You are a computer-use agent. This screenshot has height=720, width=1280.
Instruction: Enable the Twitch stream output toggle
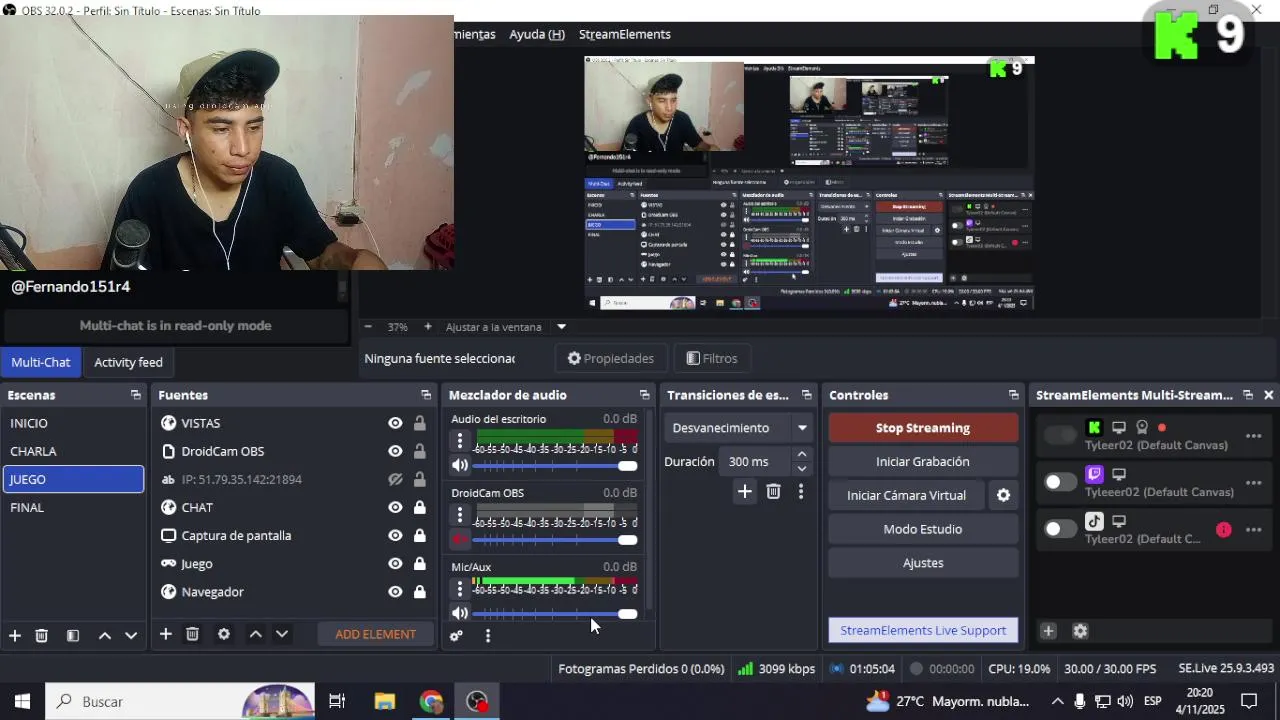(x=1060, y=482)
